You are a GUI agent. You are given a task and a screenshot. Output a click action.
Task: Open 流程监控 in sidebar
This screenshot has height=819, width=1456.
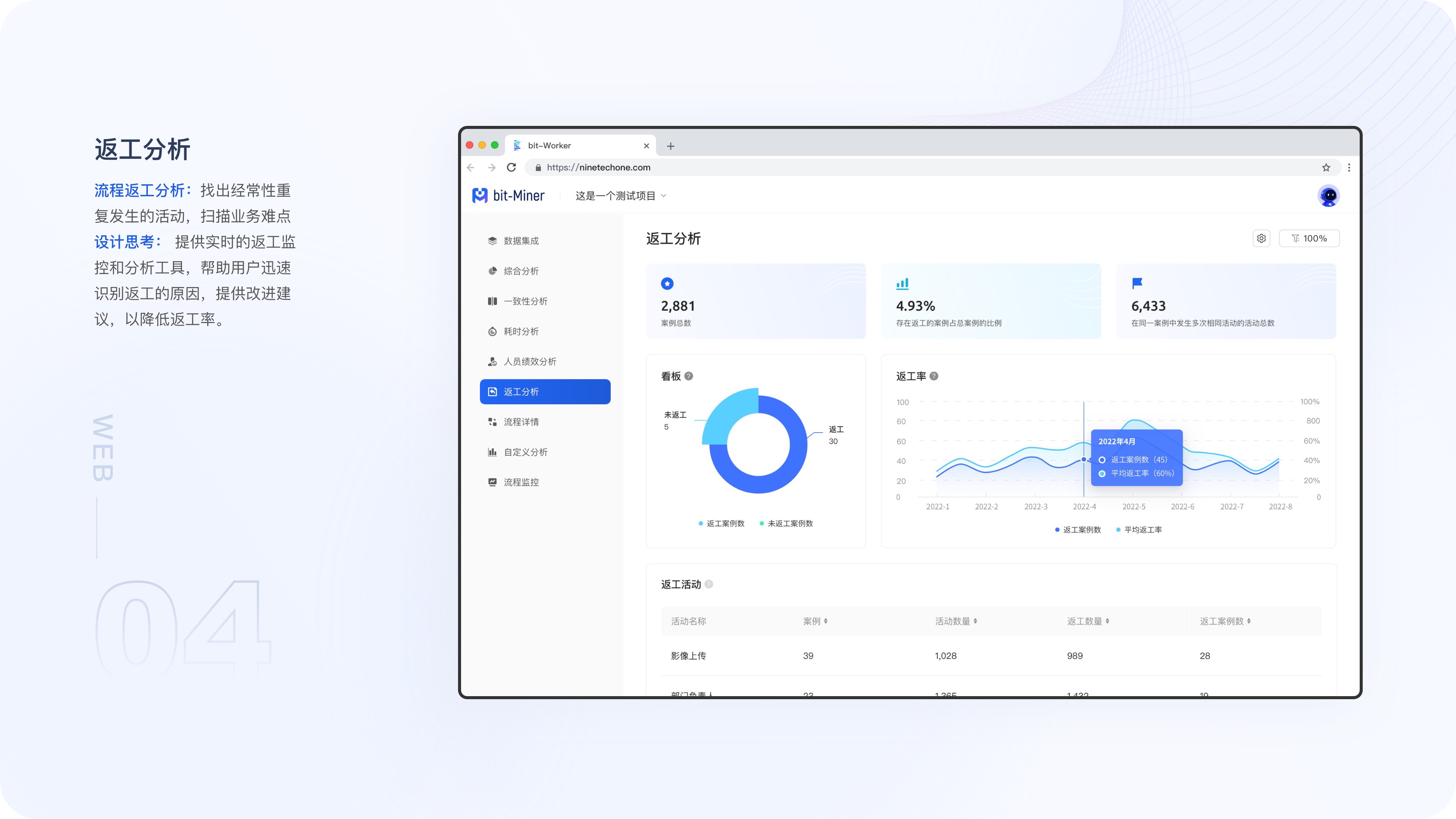(x=545, y=482)
